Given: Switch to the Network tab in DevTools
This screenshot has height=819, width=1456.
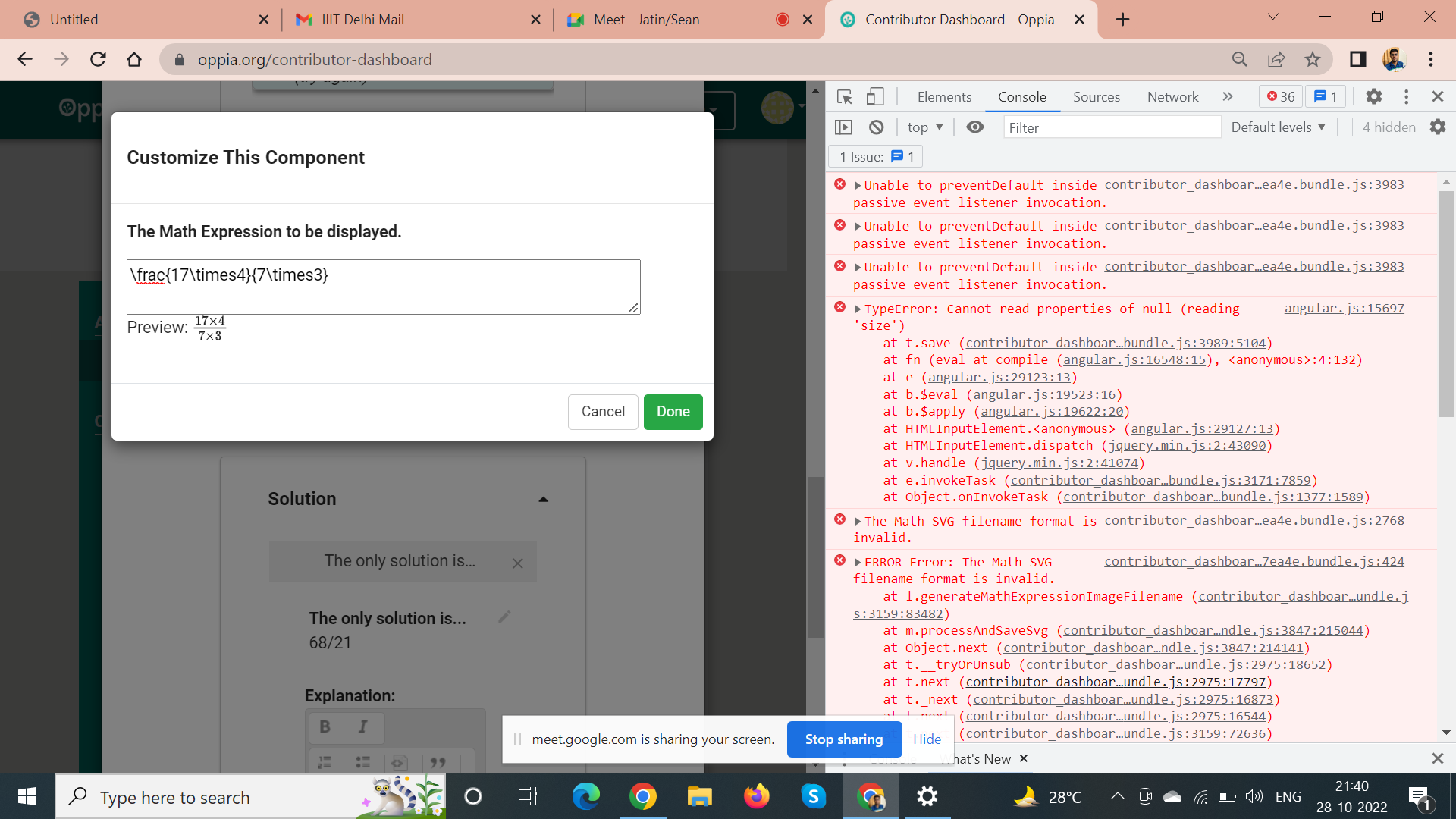Looking at the screenshot, I should (x=1172, y=97).
